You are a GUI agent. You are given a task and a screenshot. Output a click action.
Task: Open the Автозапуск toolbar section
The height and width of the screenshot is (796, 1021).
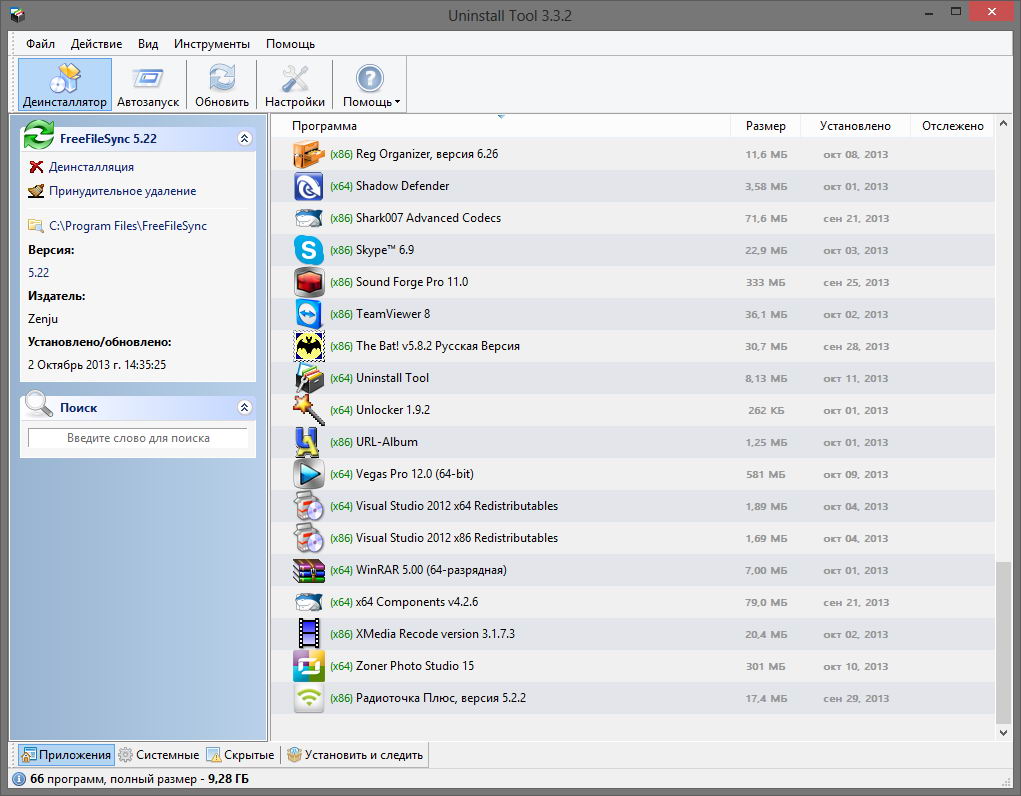148,79
